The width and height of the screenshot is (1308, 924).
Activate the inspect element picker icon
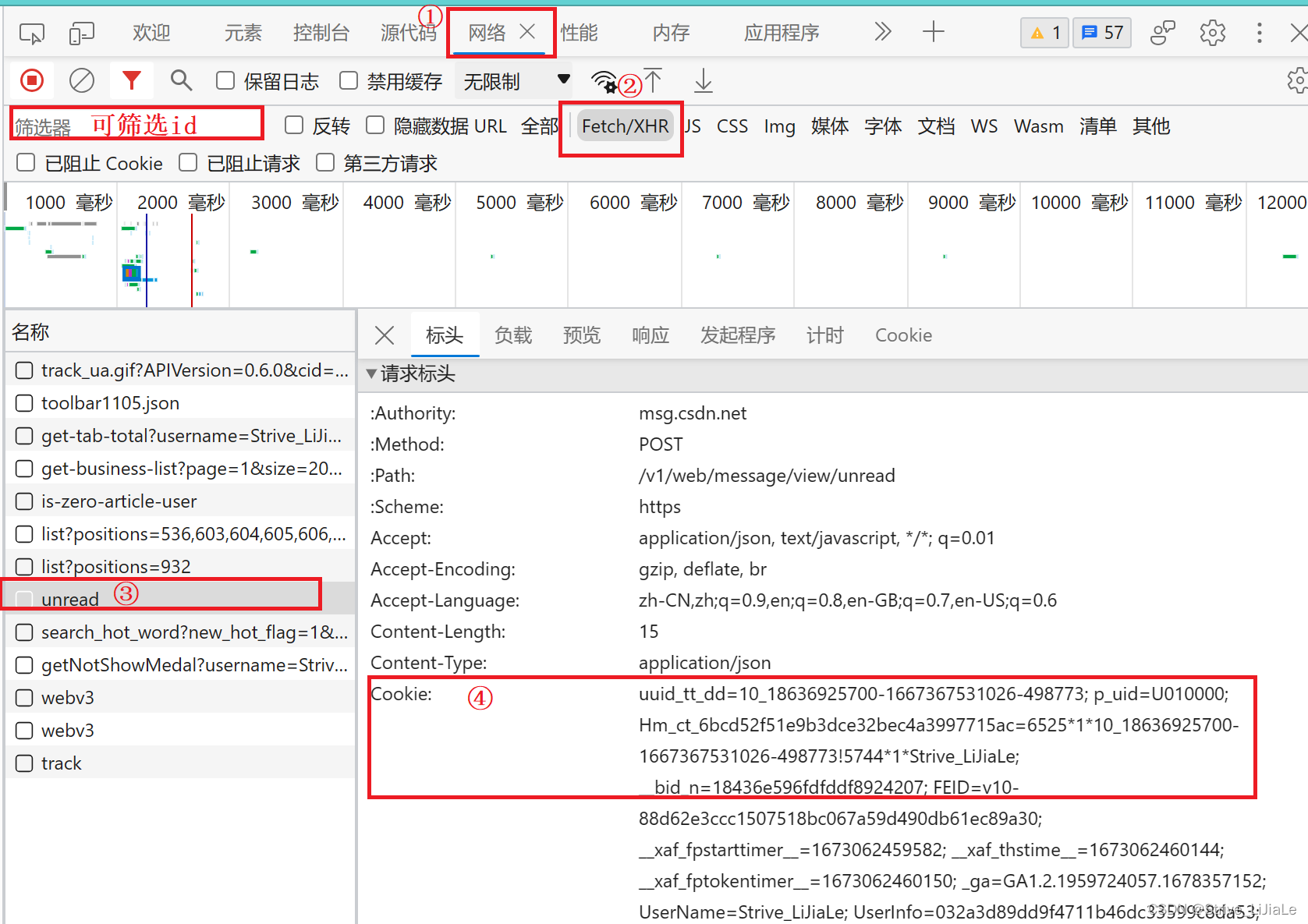point(32,34)
